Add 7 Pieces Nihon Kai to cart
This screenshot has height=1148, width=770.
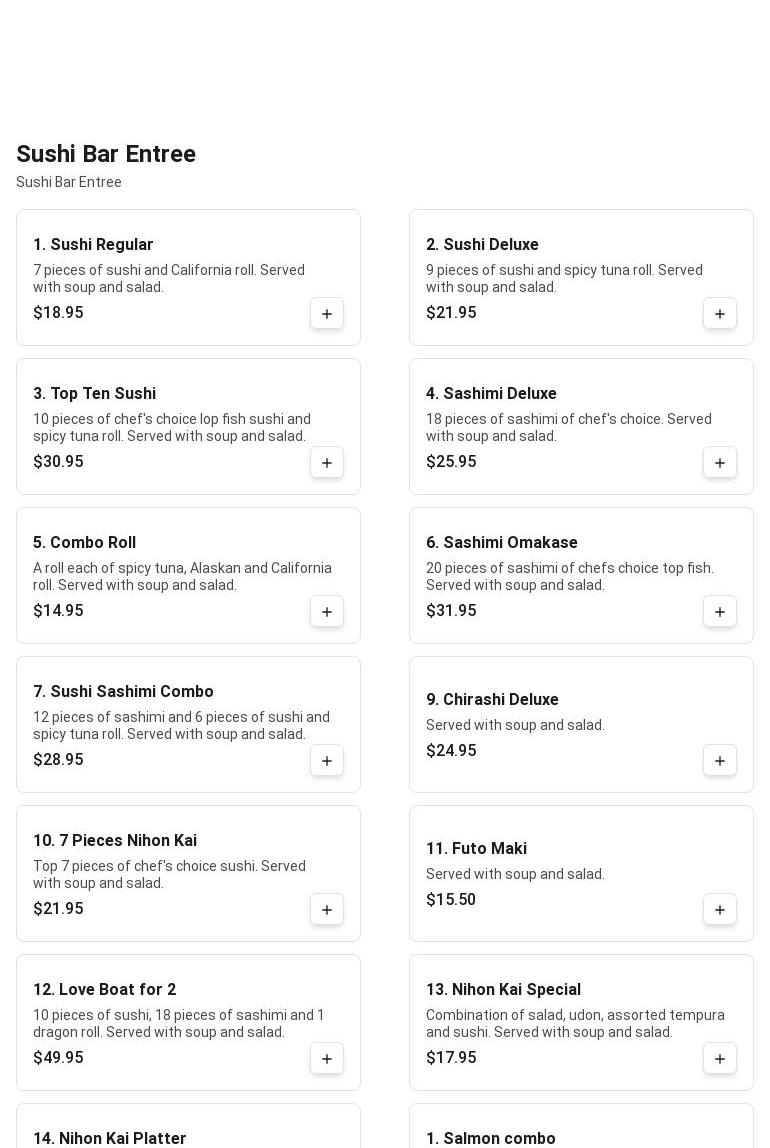(x=327, y=910)
